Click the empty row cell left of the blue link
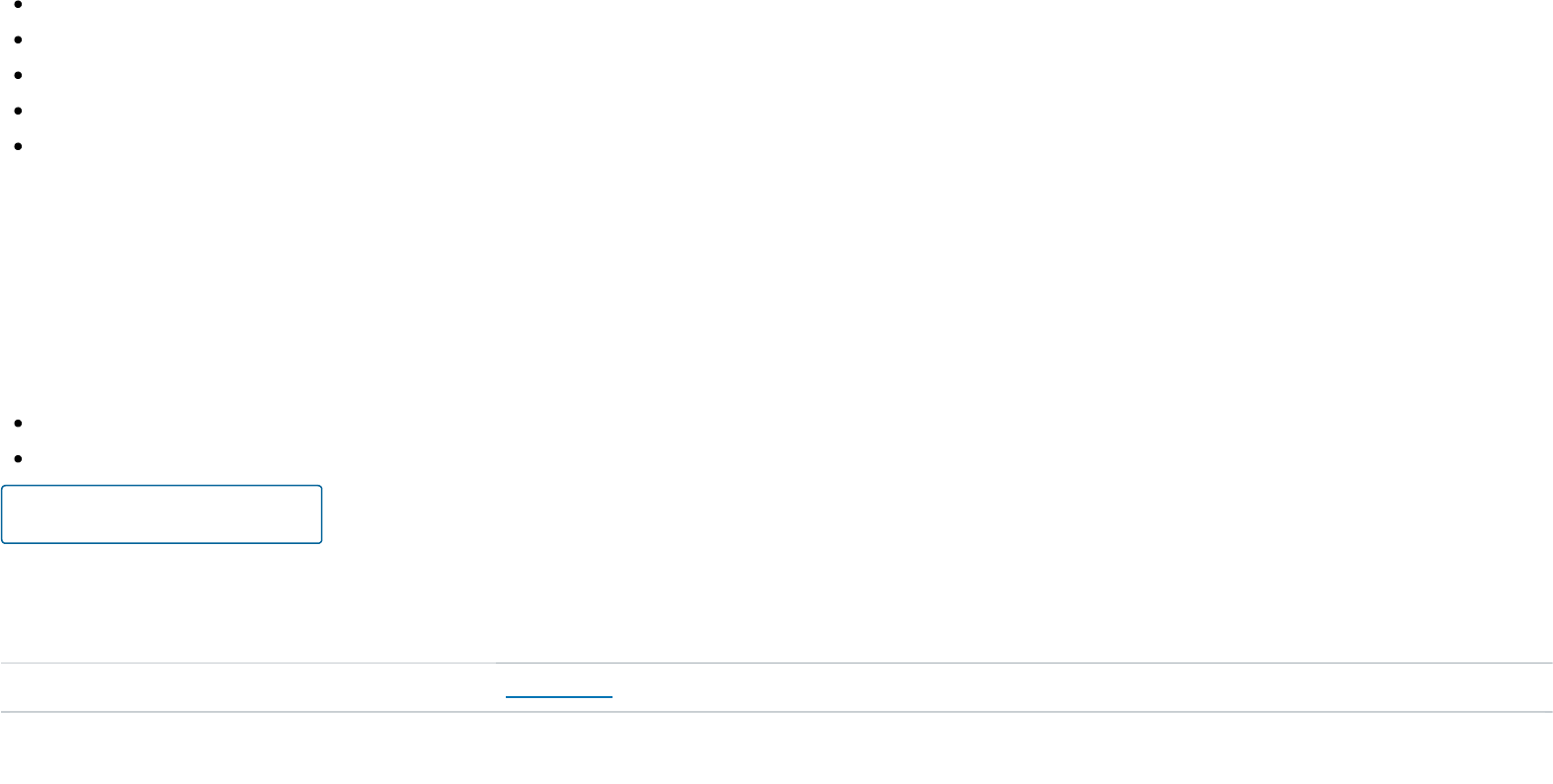The width and height of the screenshot is (1553, 784). pos(247,687)
